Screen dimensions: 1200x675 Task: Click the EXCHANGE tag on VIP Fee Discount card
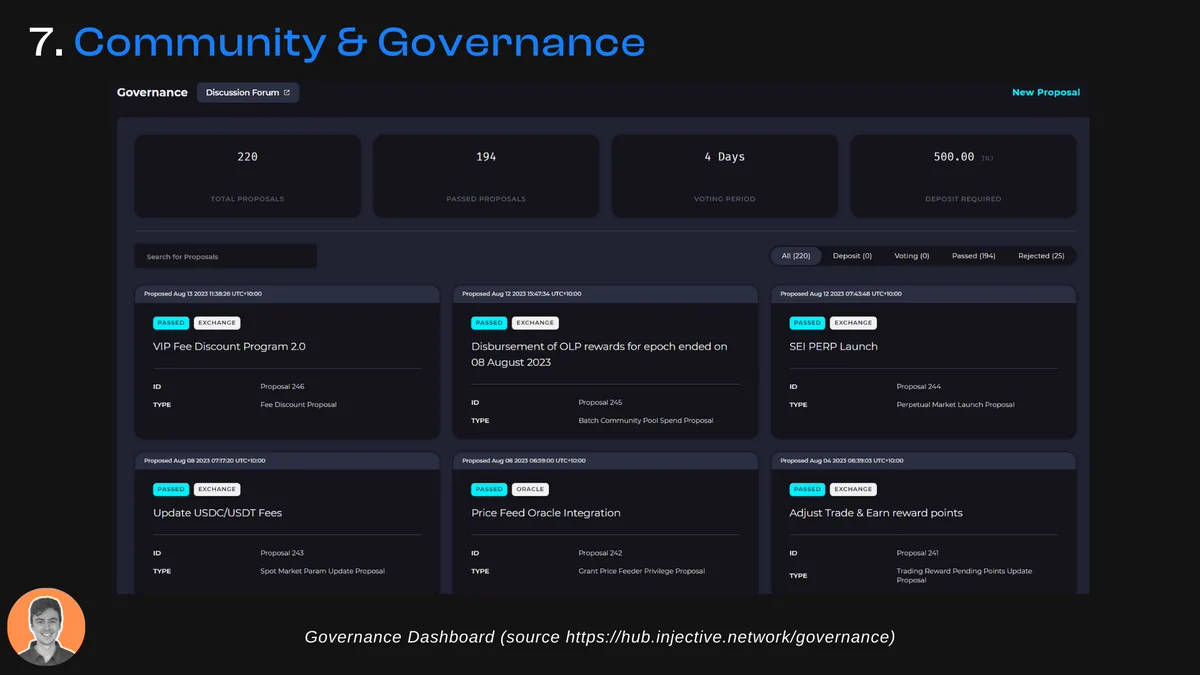tap(217, 323)
